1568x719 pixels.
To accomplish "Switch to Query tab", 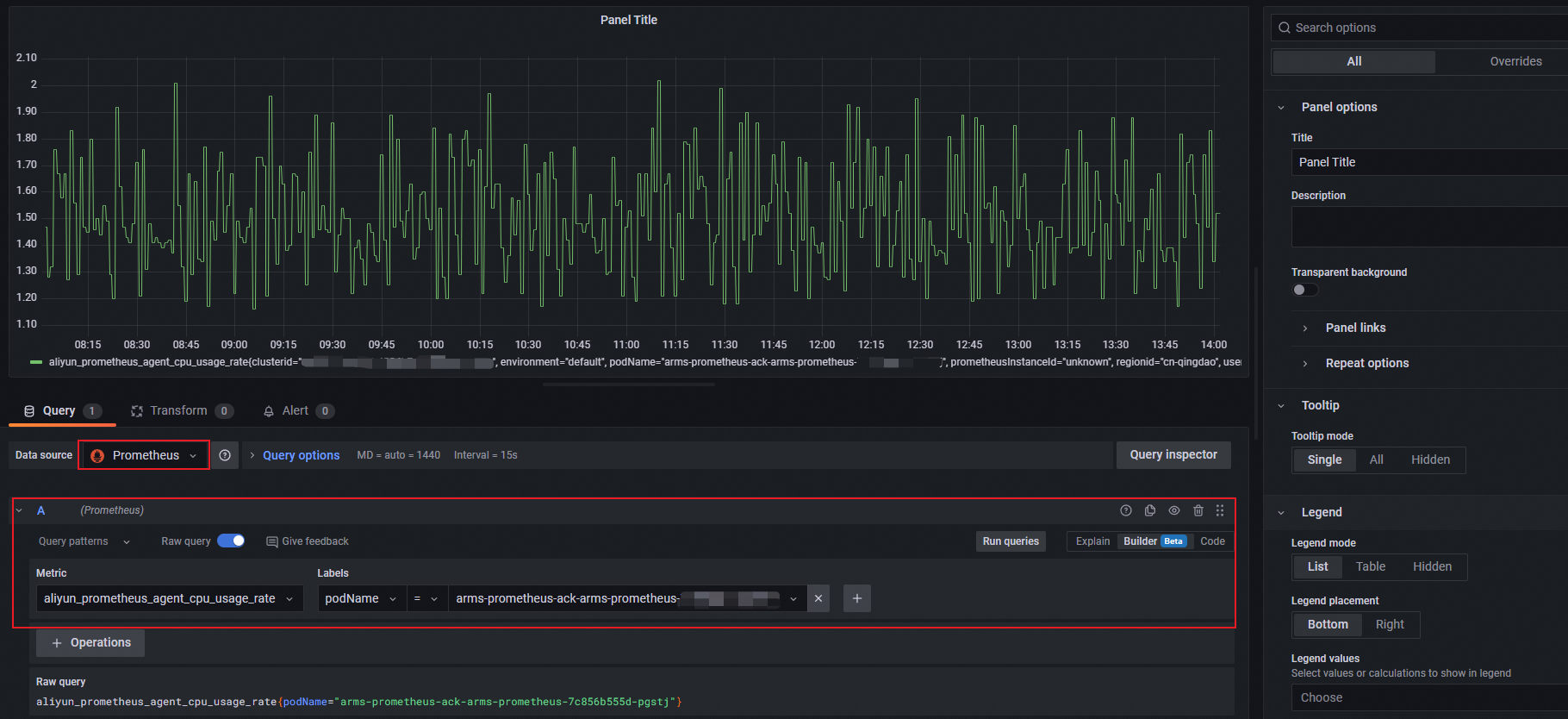I will pos(62,410).
